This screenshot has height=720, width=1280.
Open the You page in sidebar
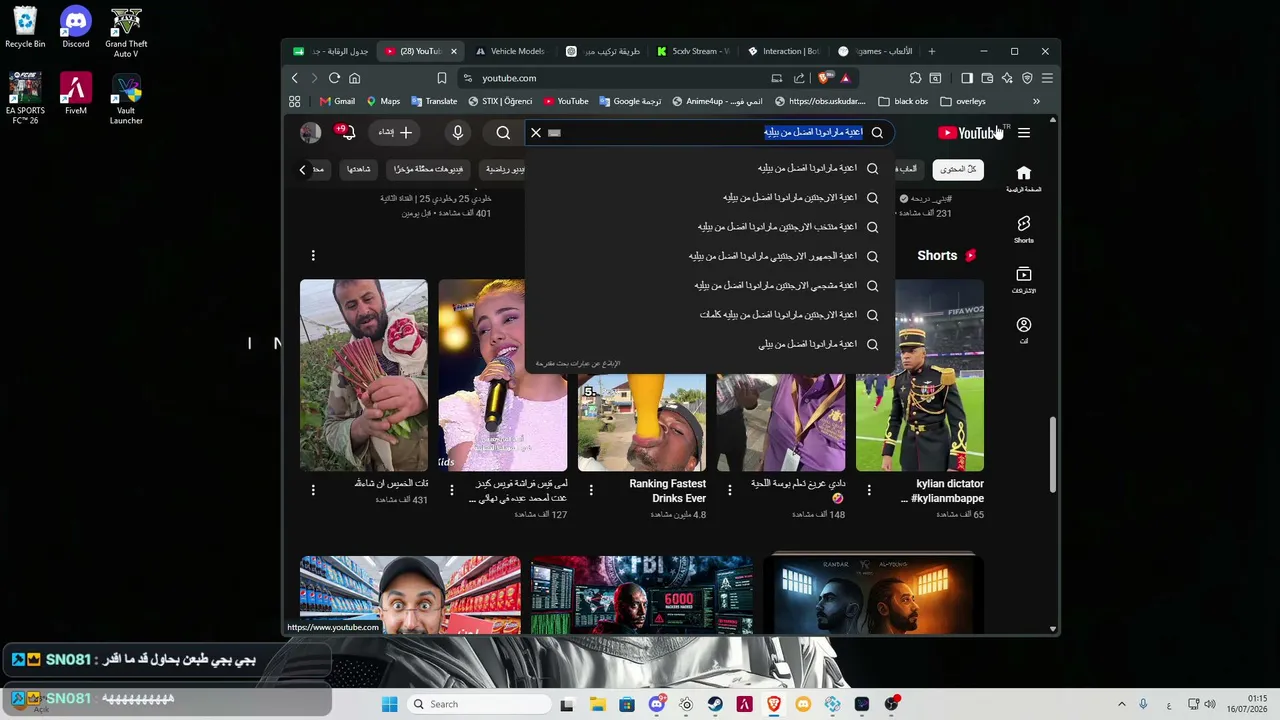click(1023, 330)
